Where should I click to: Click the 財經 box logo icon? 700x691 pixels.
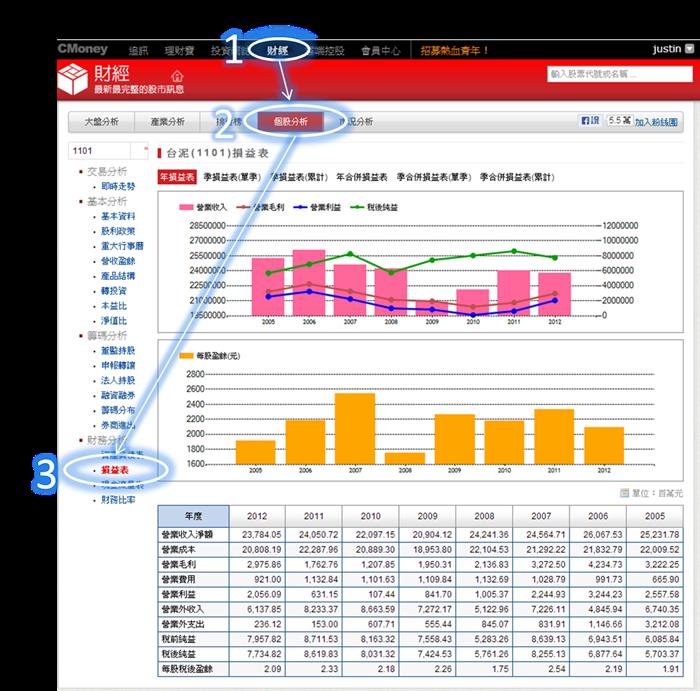73,79
